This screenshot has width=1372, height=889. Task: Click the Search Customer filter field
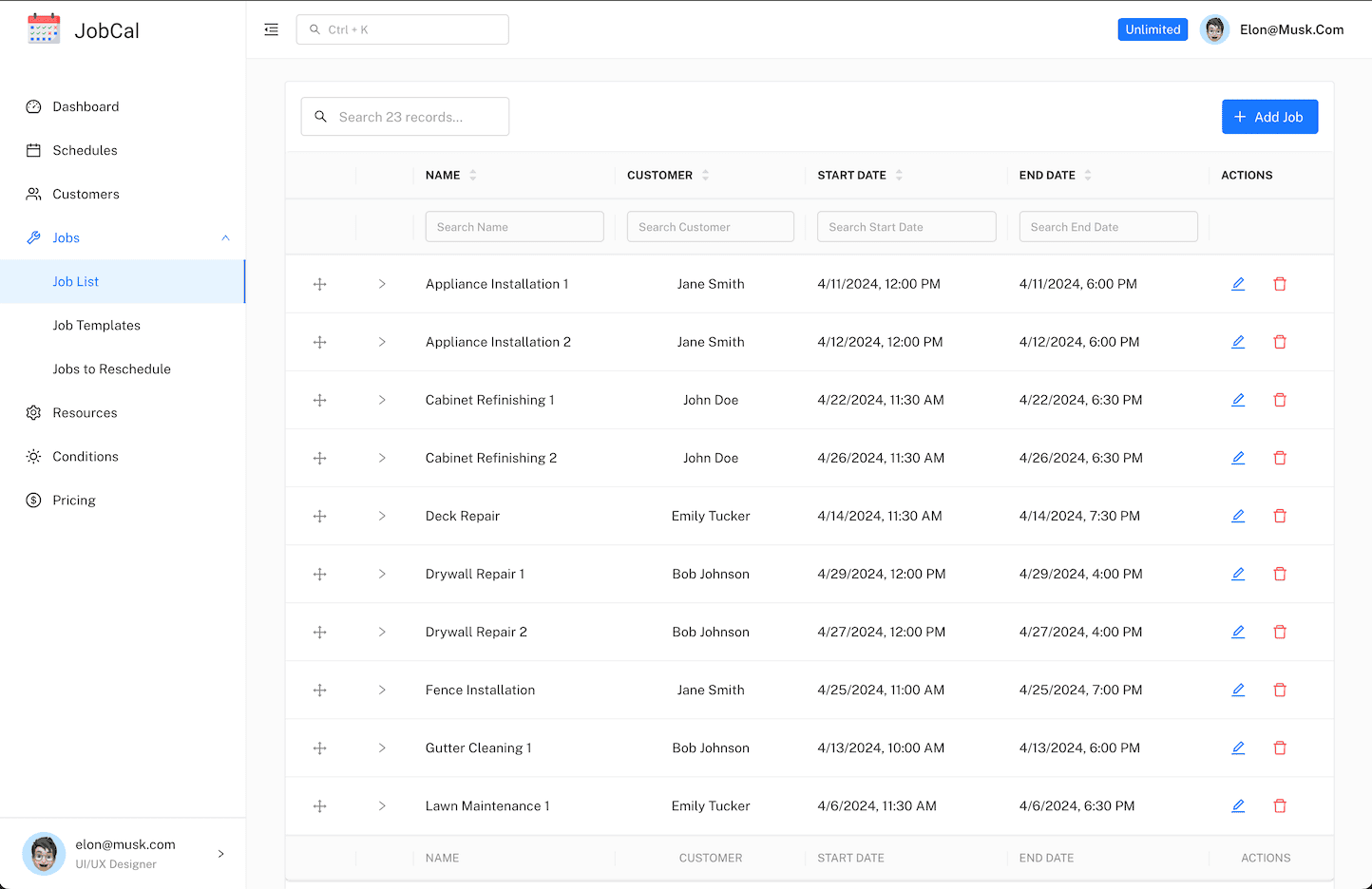[710, 227]
